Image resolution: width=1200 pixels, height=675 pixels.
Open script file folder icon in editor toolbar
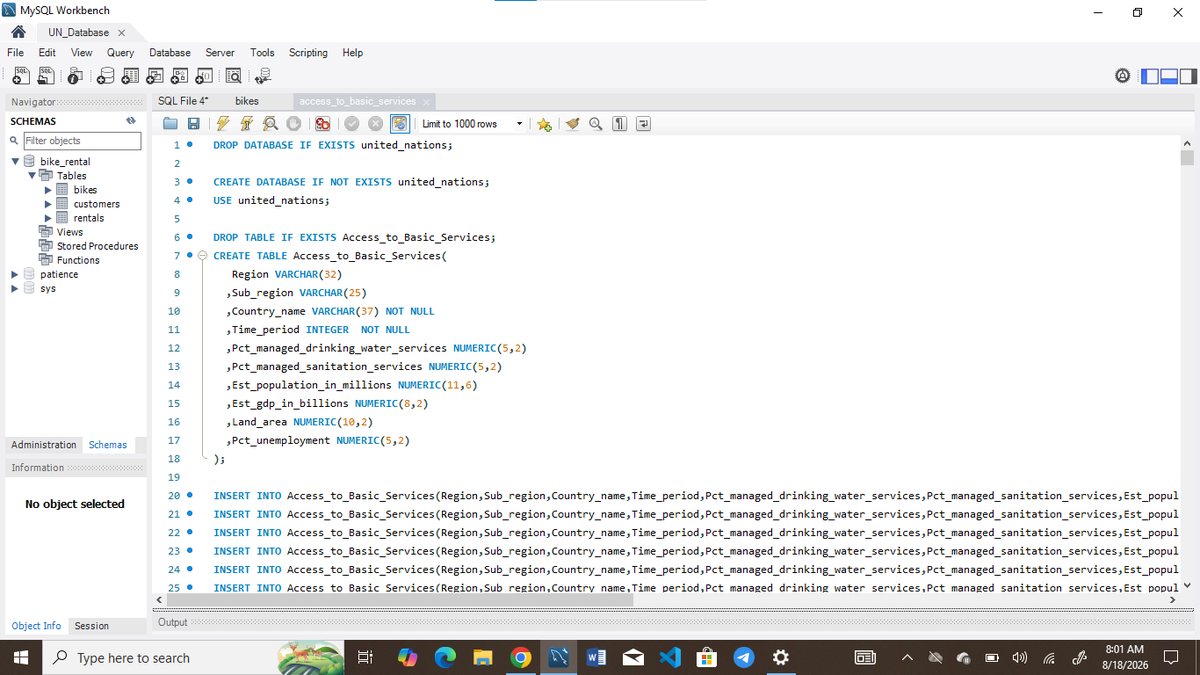point(171,124)
